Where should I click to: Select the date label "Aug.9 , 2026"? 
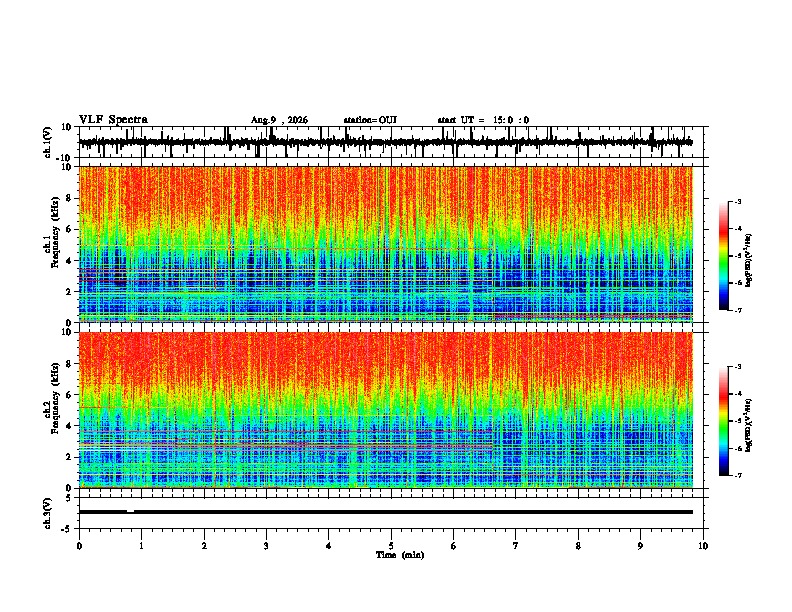point(279,120)
